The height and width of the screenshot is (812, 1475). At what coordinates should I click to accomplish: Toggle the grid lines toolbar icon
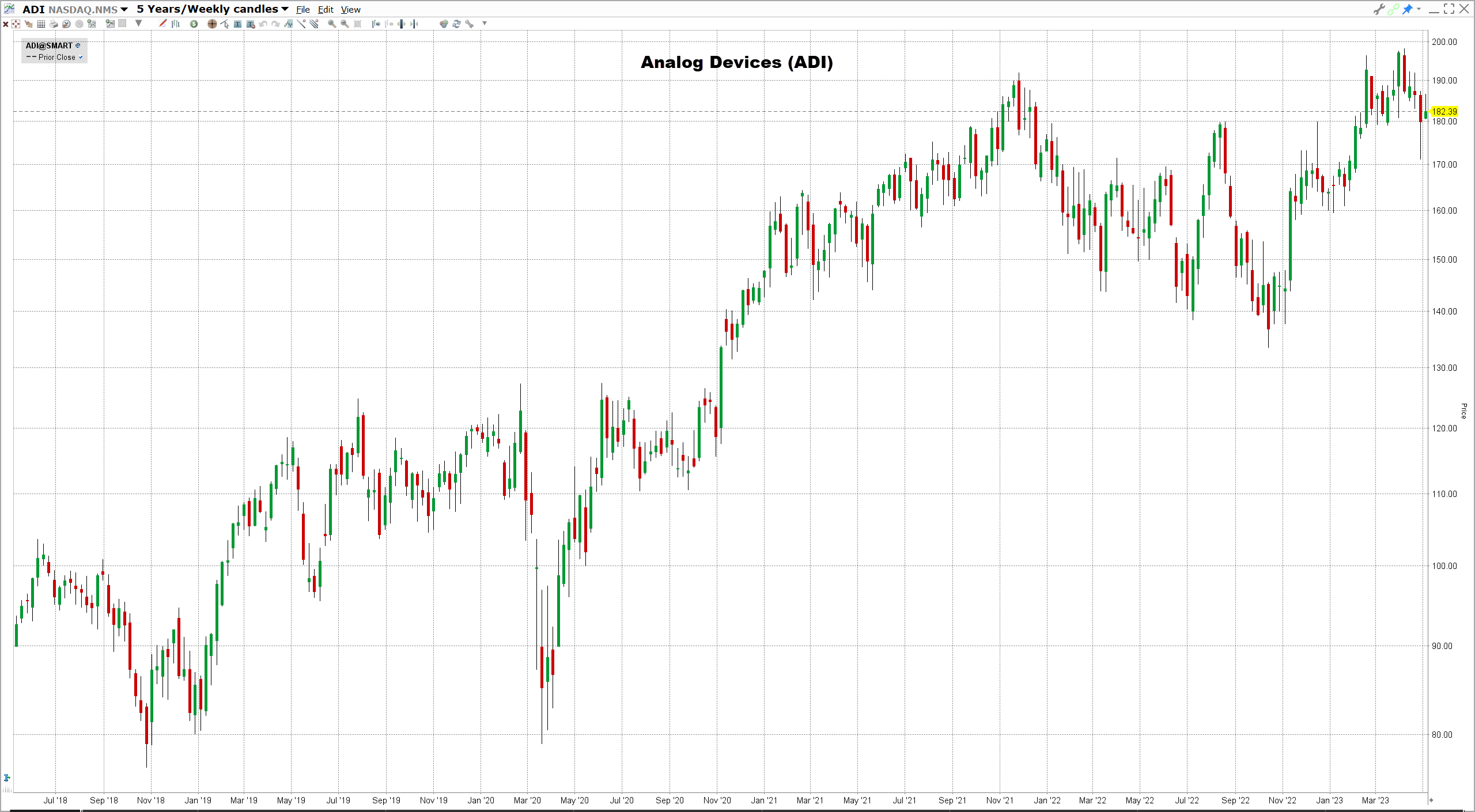click(x=41, y=24)
